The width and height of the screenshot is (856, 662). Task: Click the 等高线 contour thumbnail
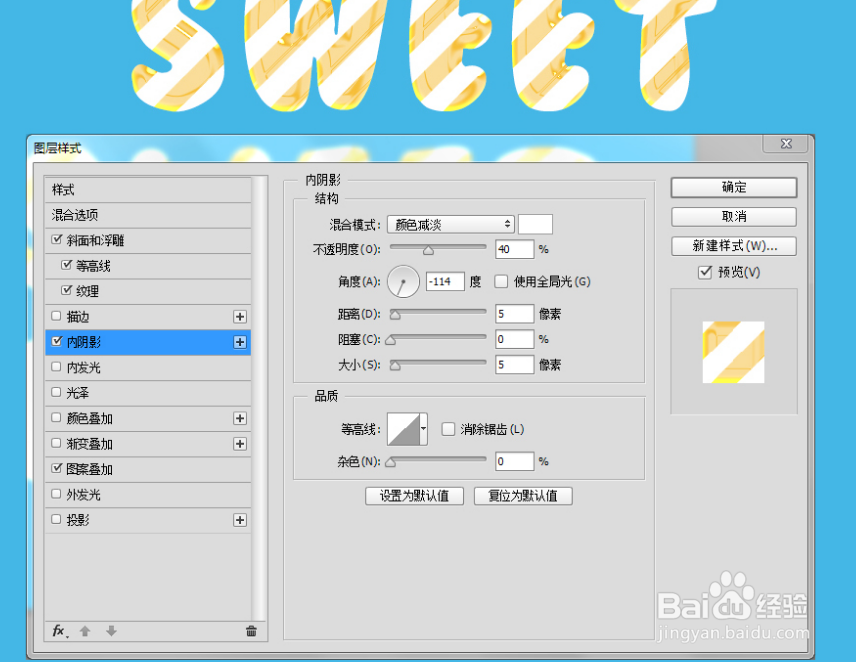tap(403, 429)
